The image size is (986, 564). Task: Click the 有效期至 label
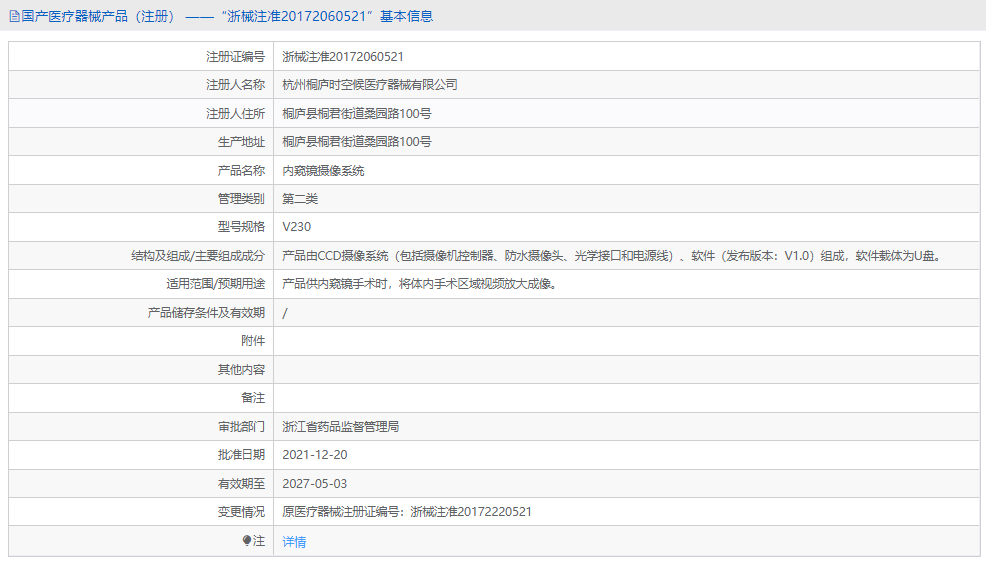click(241, 484)
